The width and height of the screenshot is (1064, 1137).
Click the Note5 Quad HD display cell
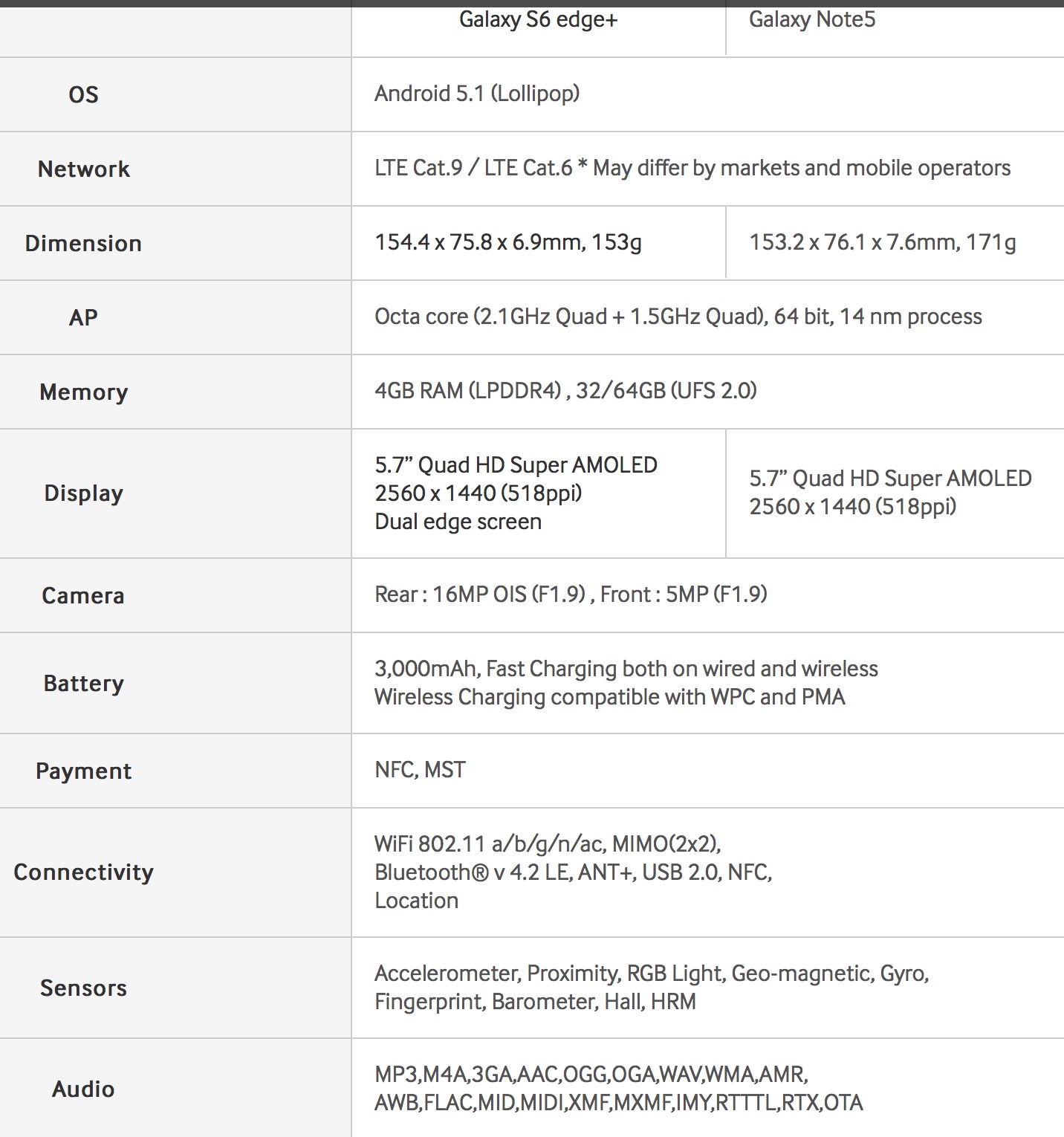890,493
